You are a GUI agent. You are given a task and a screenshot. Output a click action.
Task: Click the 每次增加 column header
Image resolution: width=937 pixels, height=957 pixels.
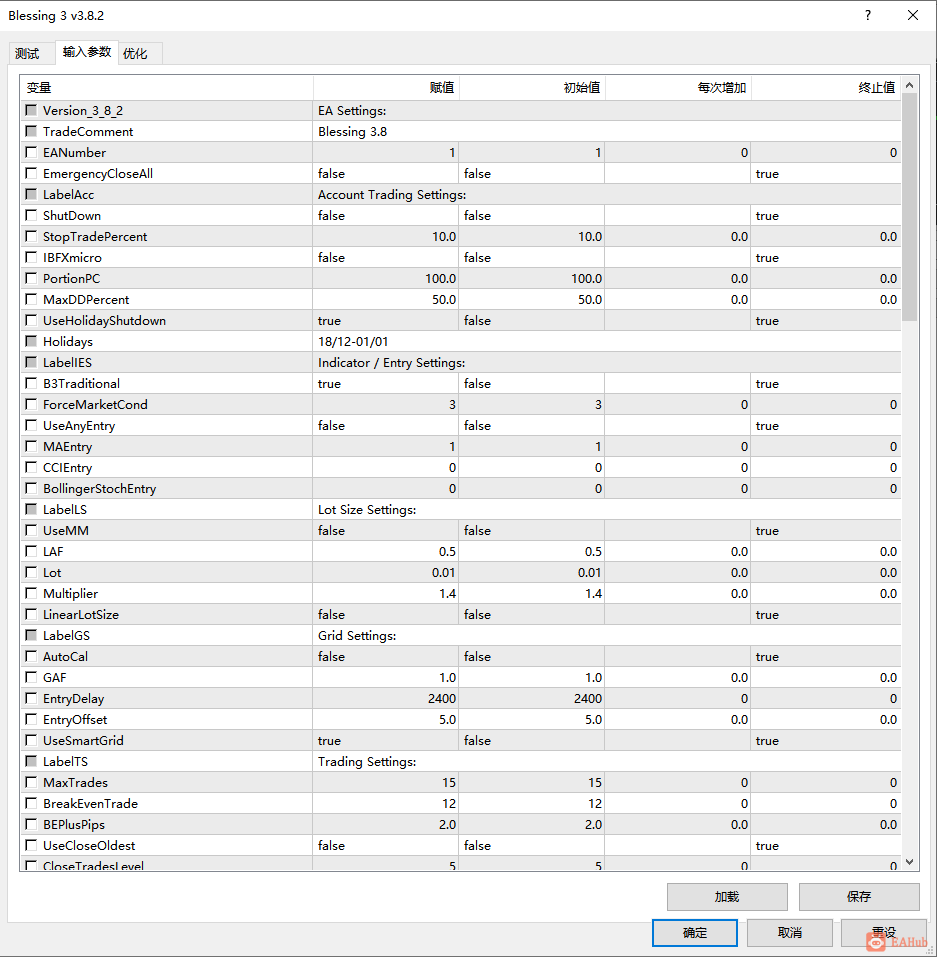pyautogui.click(x=678, y=88)
